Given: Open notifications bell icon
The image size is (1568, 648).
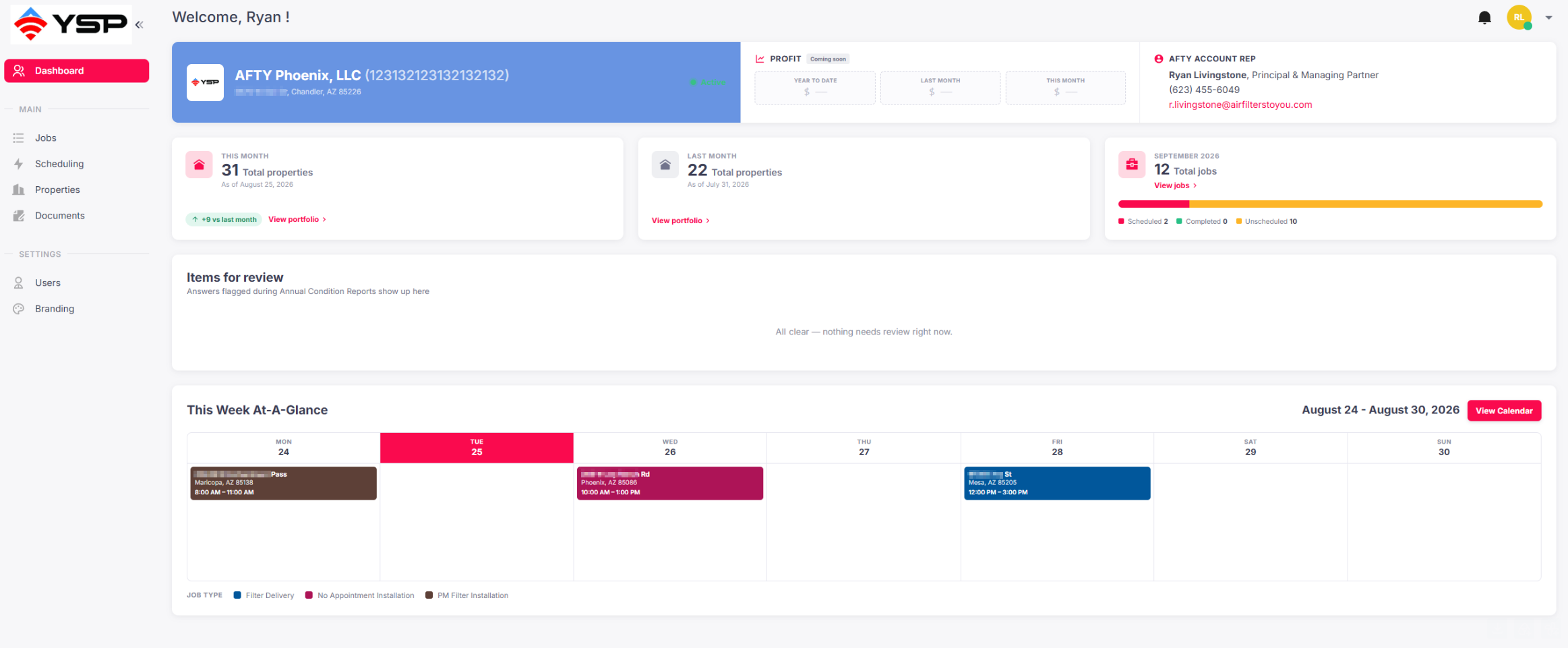Looking at the screenshot, I should (1484, 18).
